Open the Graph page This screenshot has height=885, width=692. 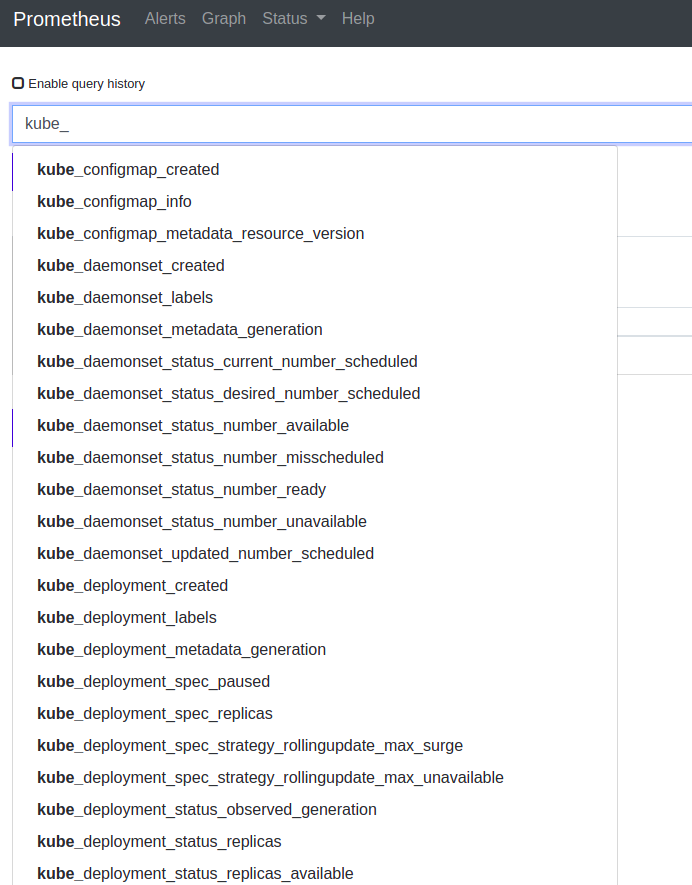coord(223,19)
